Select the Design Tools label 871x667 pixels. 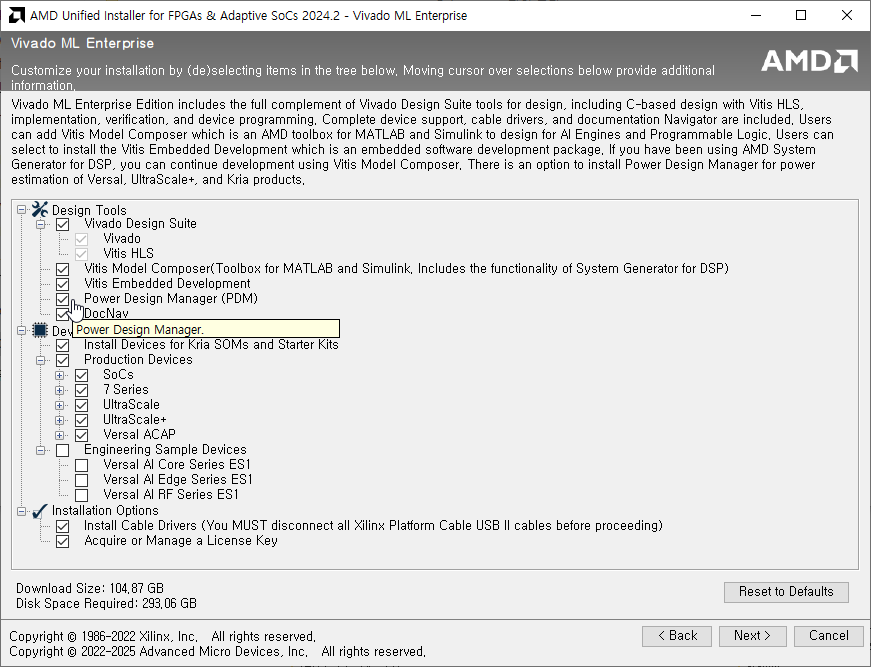point(89,210)
